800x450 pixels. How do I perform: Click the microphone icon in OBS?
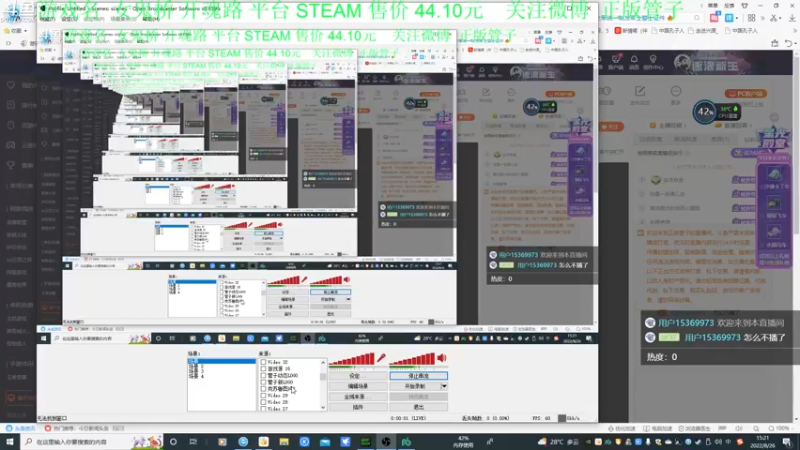(381, 358)
